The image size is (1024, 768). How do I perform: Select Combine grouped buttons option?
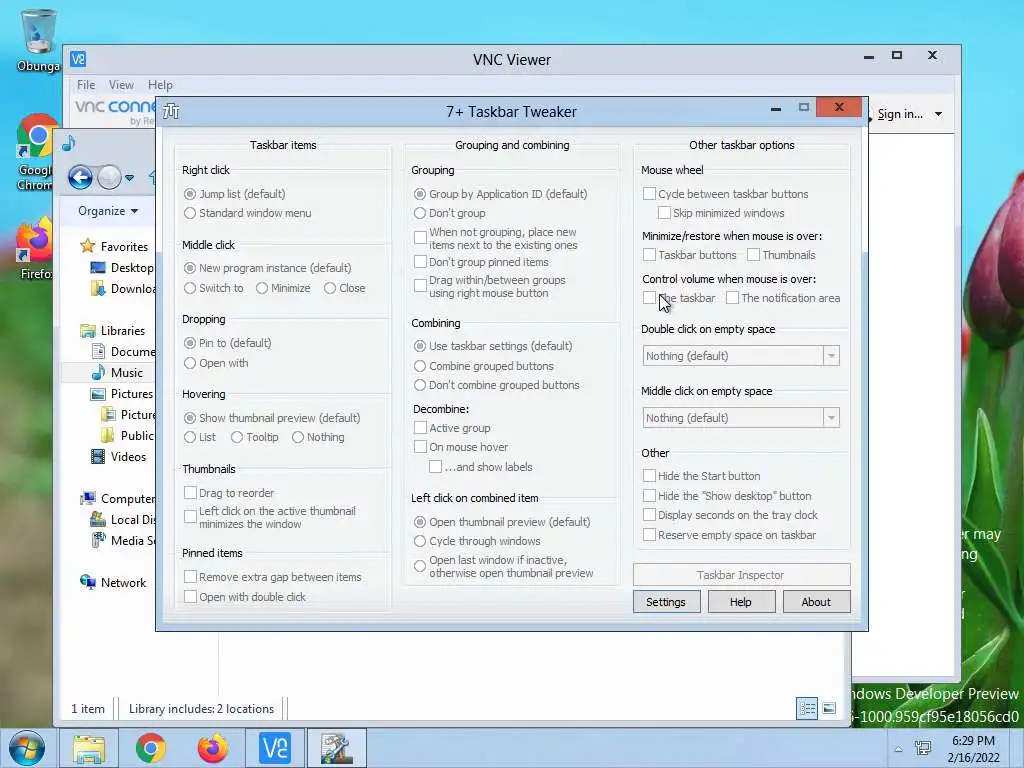[420, 366]
